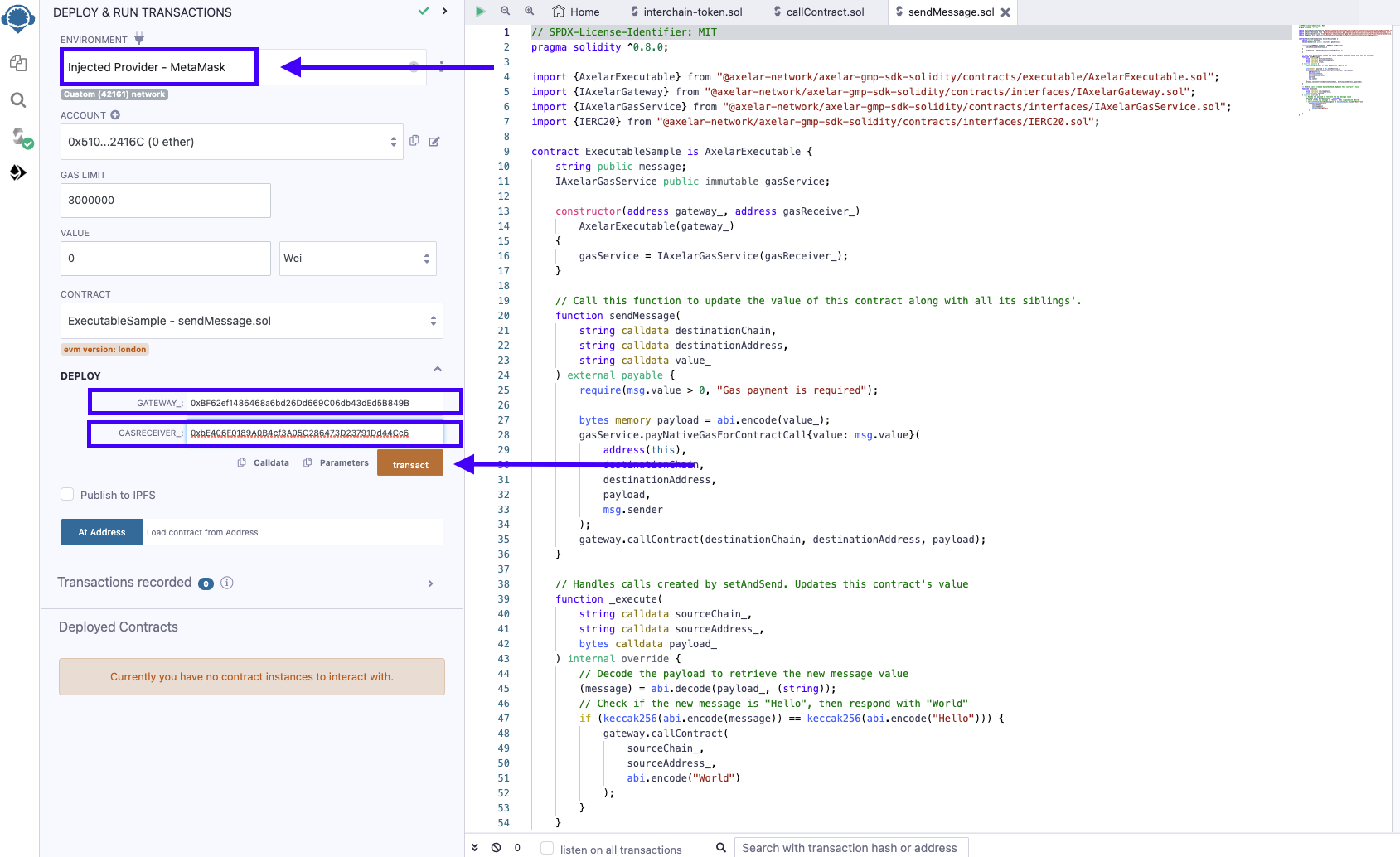Open the Search panel in the sidebar

17,100
